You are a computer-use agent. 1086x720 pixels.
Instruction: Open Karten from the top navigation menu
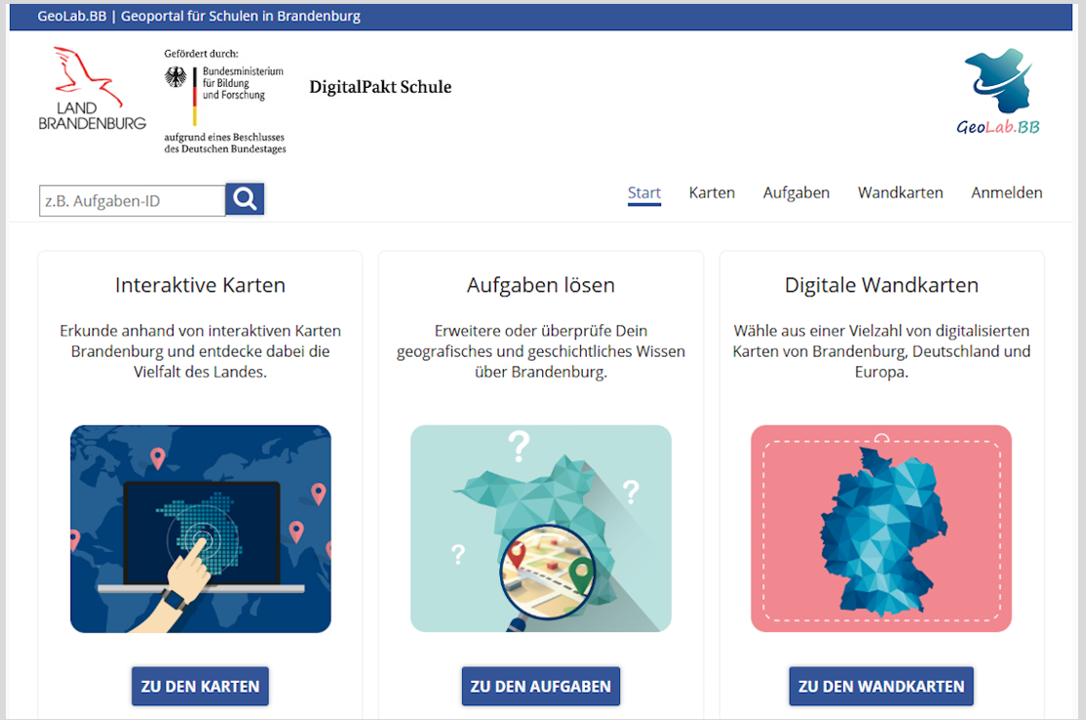(x=711, y=193)
